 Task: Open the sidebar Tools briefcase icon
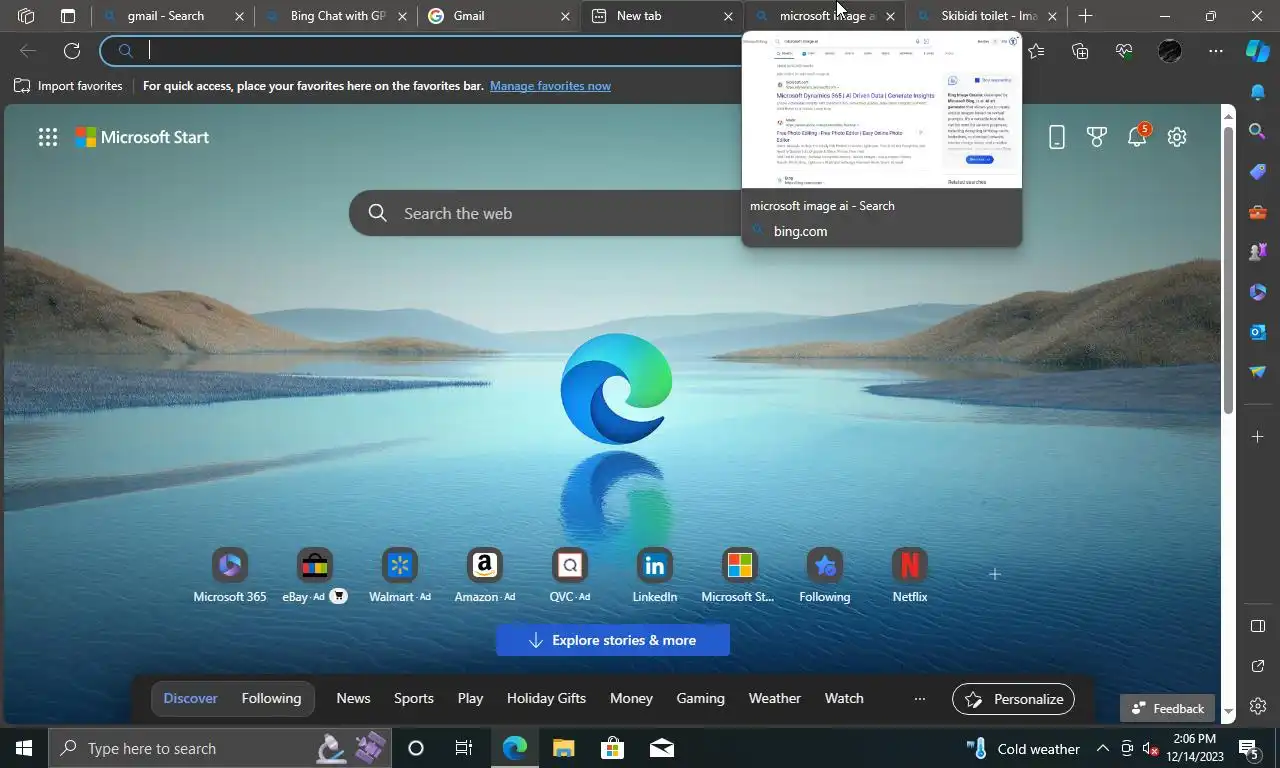tap(1258, 212)
